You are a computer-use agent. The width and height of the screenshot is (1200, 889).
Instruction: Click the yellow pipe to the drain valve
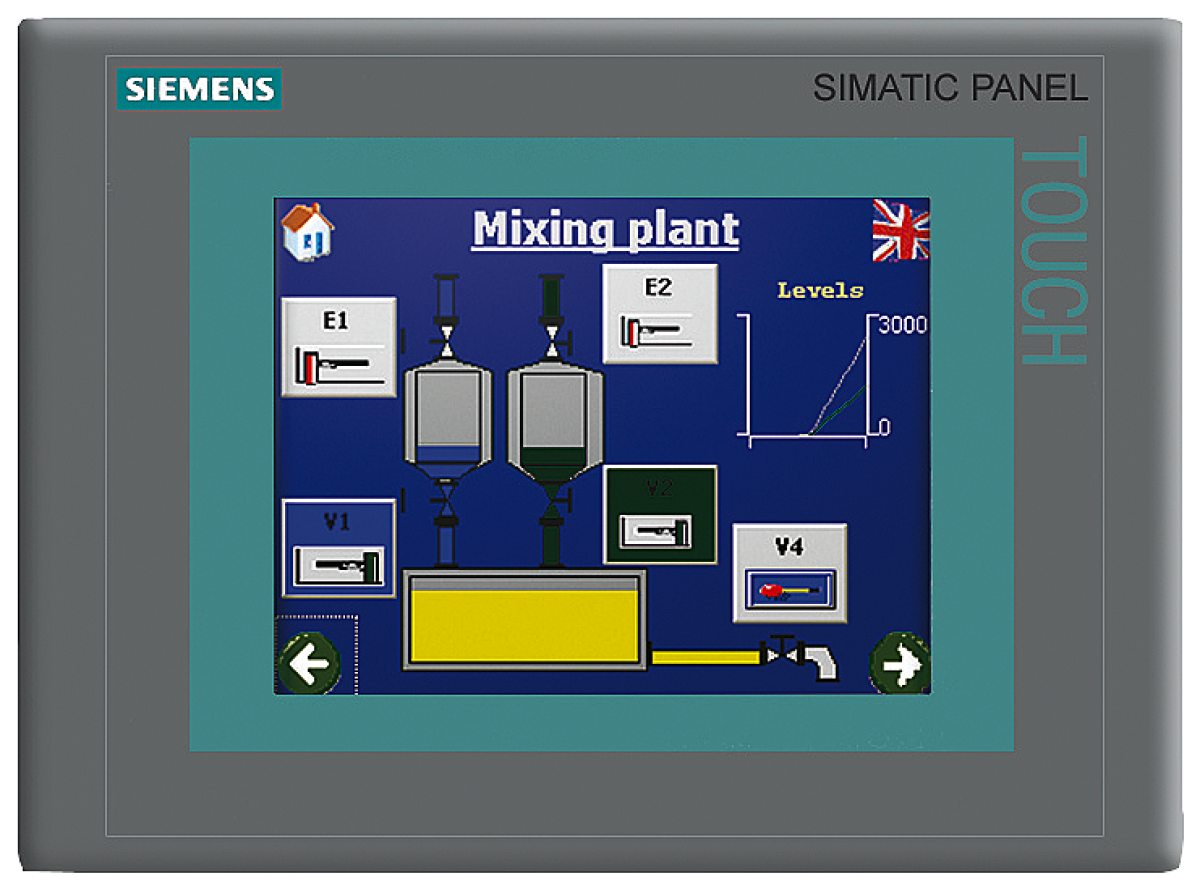click(x=705, y=657)
